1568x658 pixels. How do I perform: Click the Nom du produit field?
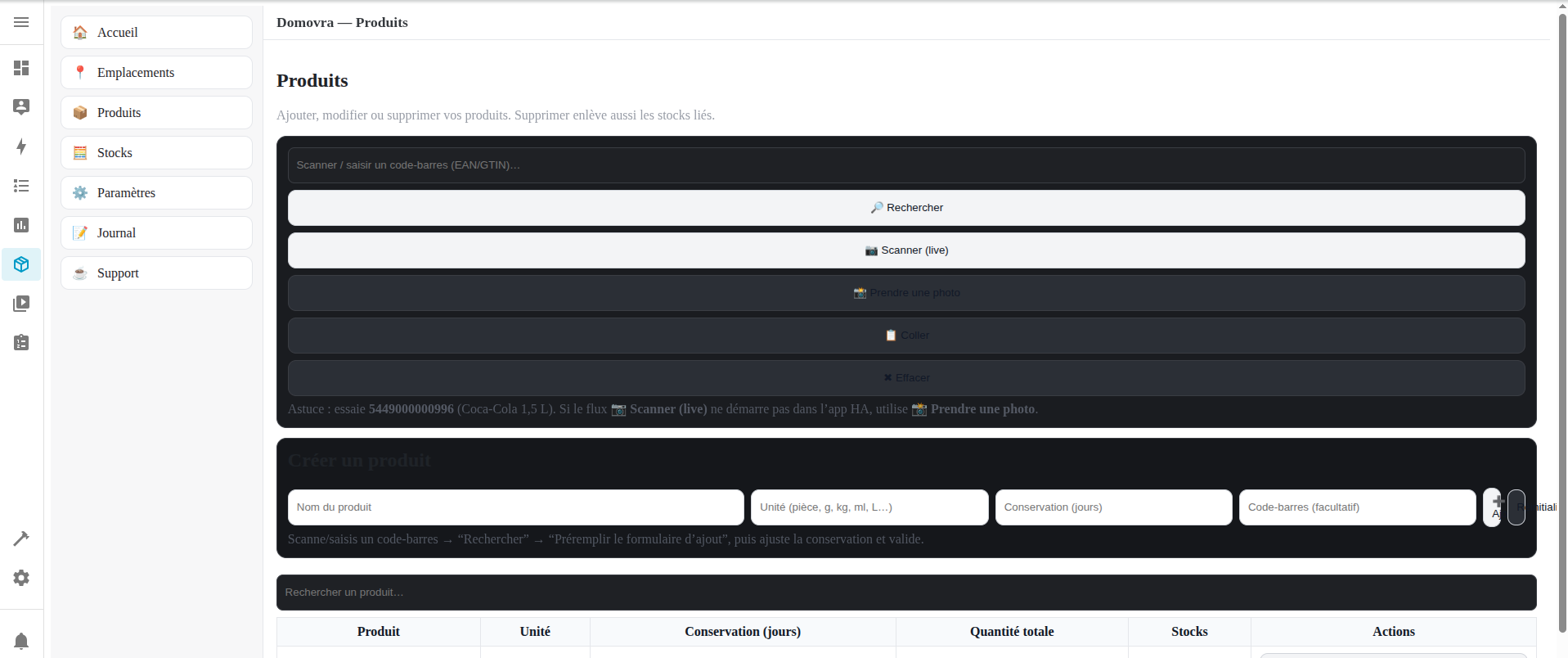[515, 507]
